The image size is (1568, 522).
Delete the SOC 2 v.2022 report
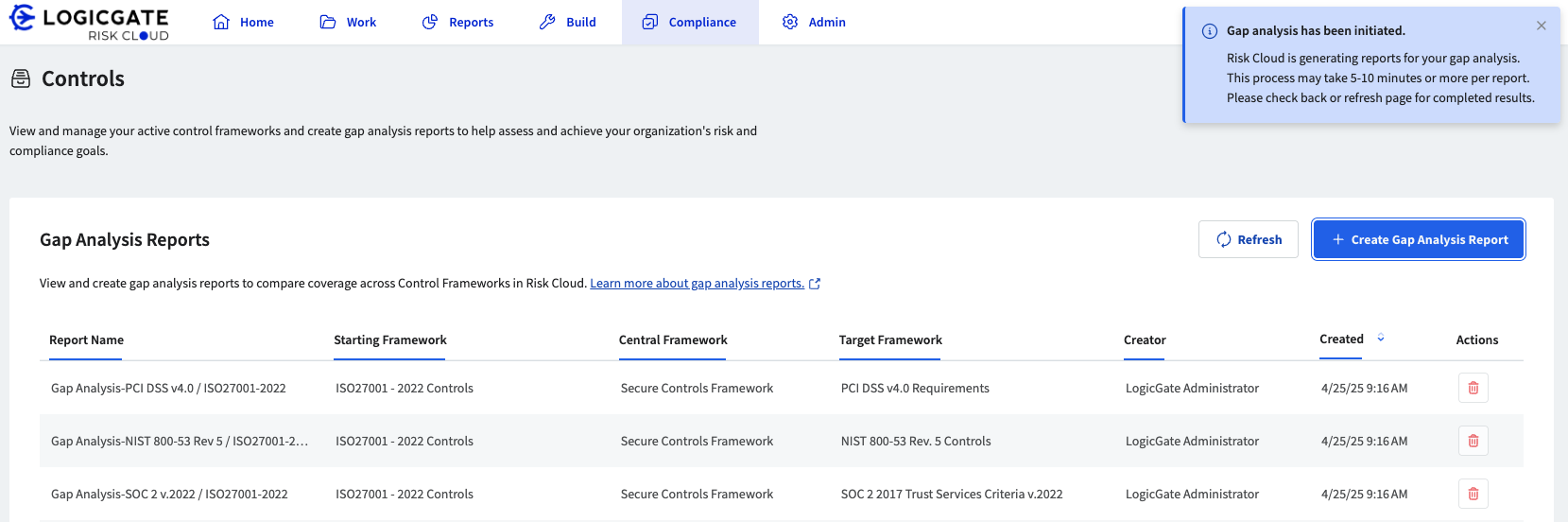(1473, 494)
